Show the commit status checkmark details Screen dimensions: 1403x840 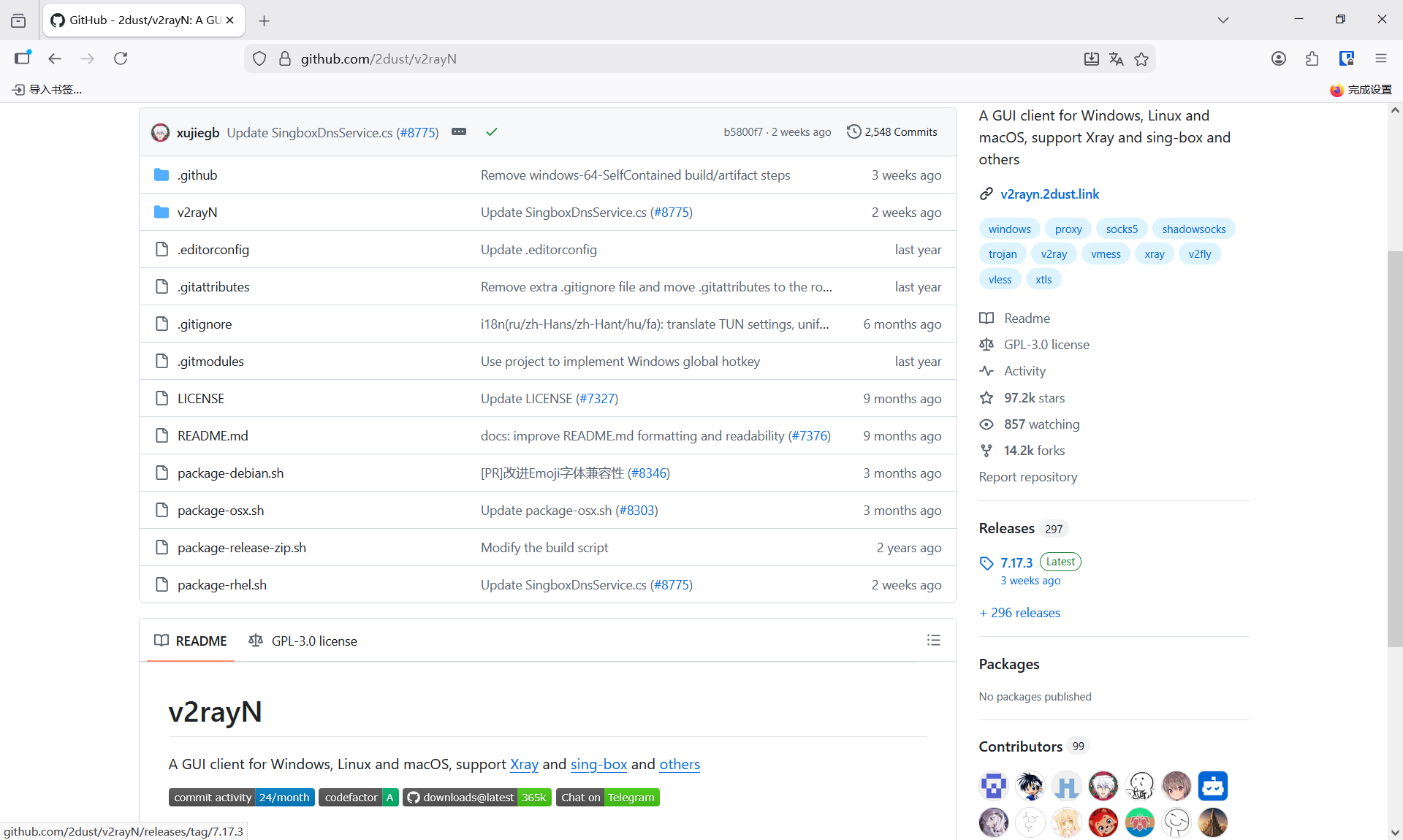pos(492,131)
